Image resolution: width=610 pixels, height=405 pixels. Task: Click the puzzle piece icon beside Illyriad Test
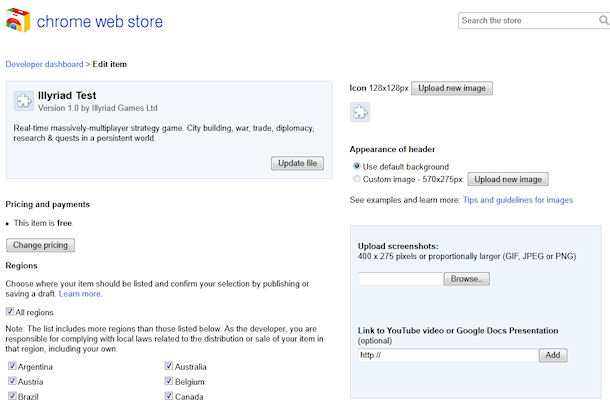click(x=24, y=101)
